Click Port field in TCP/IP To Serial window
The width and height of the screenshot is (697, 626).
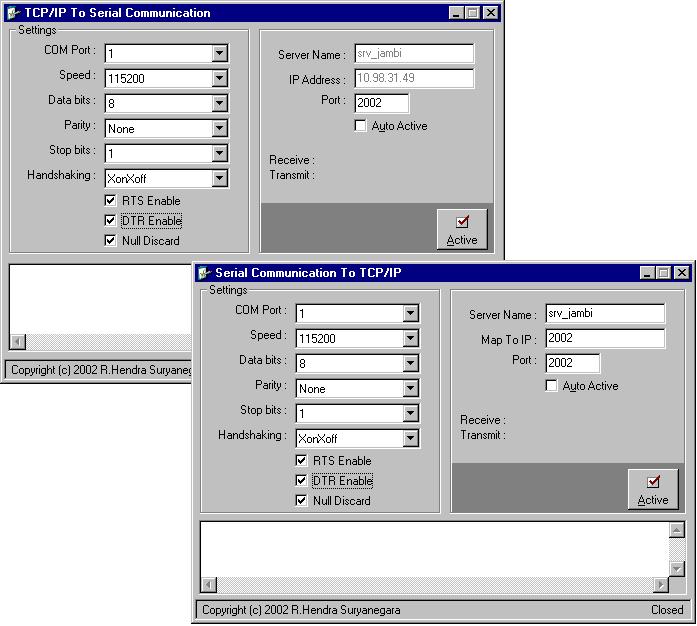381,103
